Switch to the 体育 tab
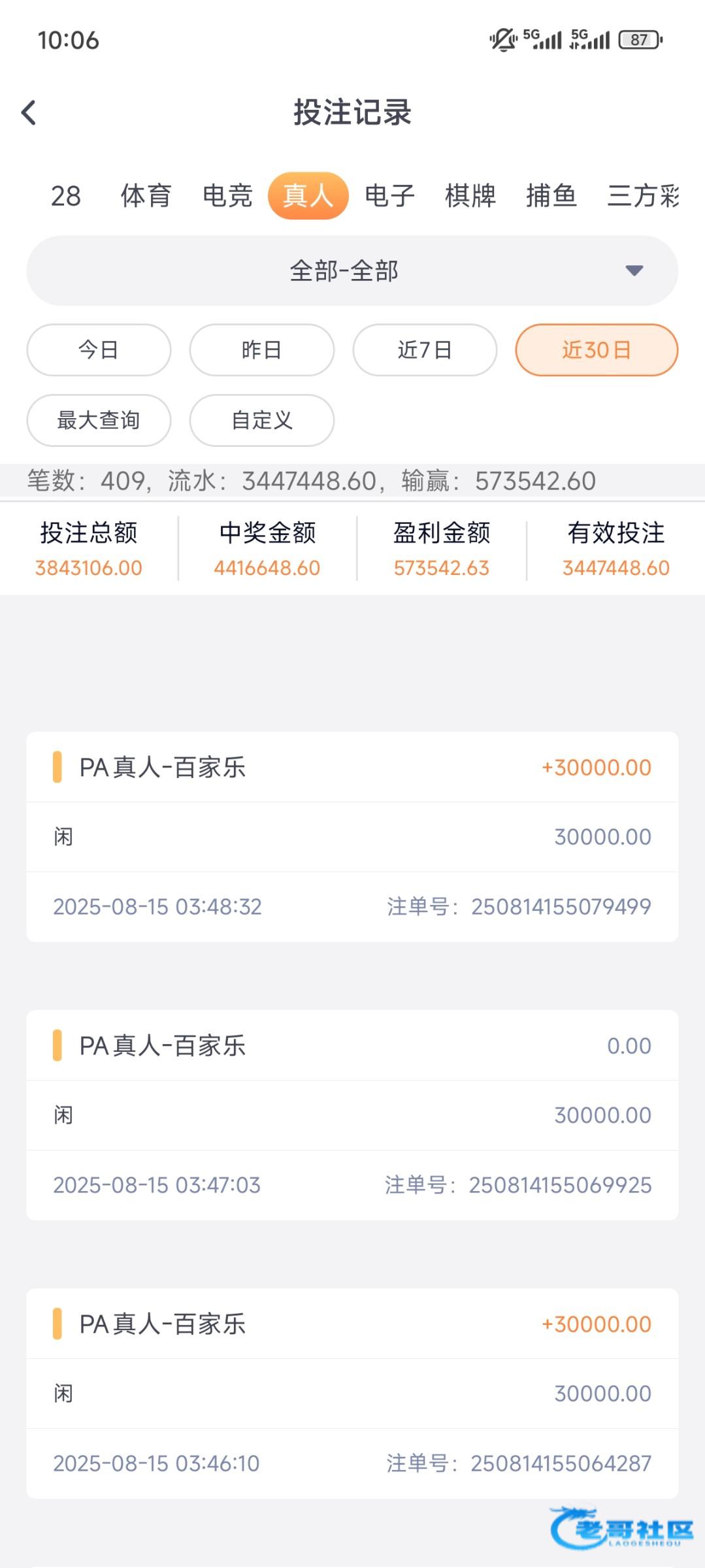Screen dimensions: 705x1568 tap(146, 195)
